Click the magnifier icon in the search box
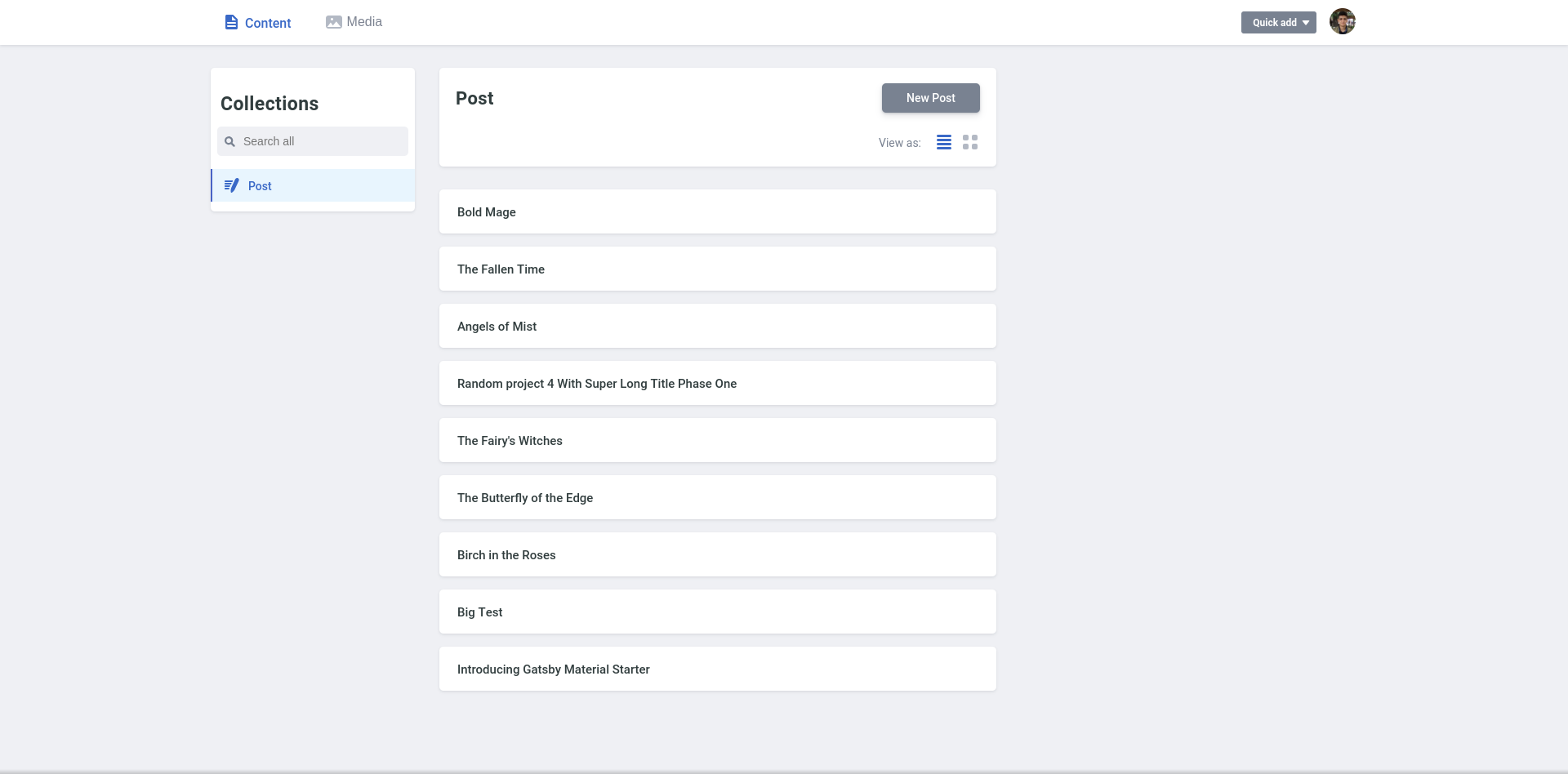The height and width of the screenshot is (774, 1568). tap(229, 141)
